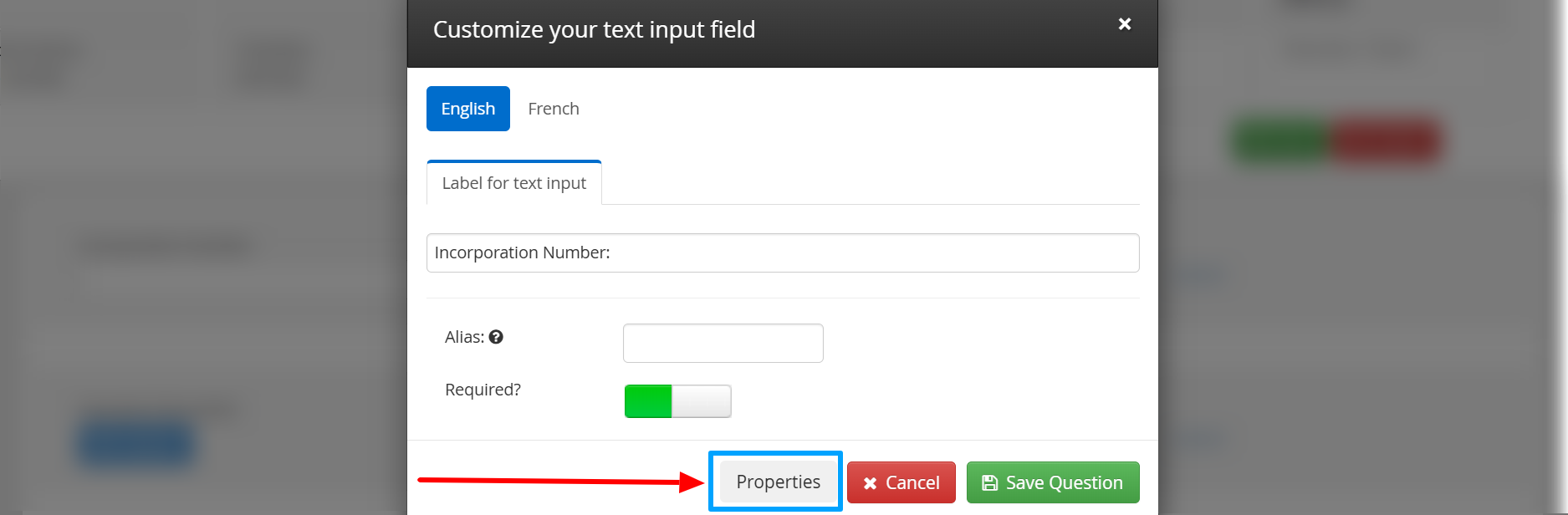Open the Properties button
Viewport: 1568px width, 515px height.
point(778,482)
